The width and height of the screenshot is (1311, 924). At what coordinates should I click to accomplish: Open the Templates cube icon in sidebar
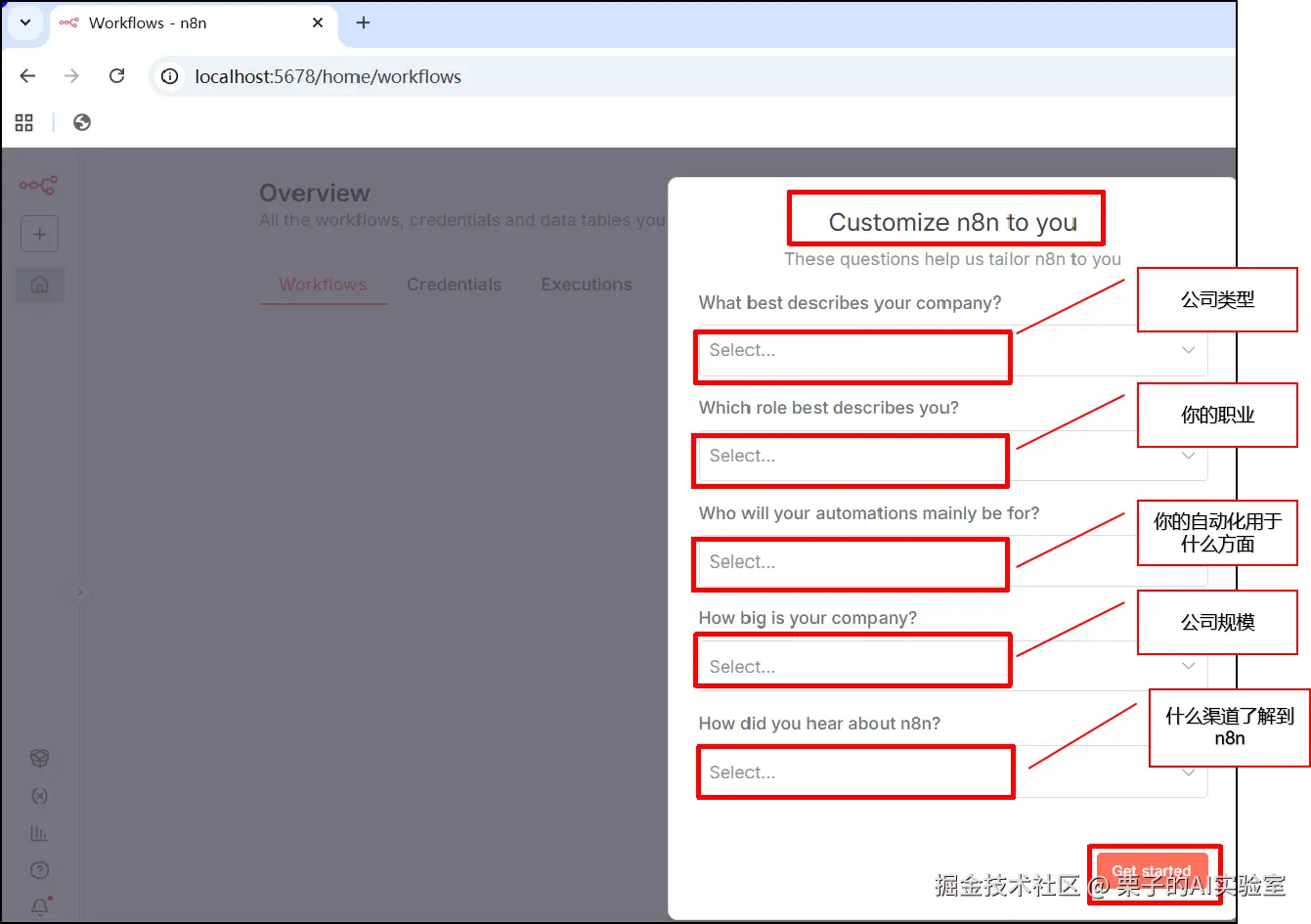click(x=39, y=758)
